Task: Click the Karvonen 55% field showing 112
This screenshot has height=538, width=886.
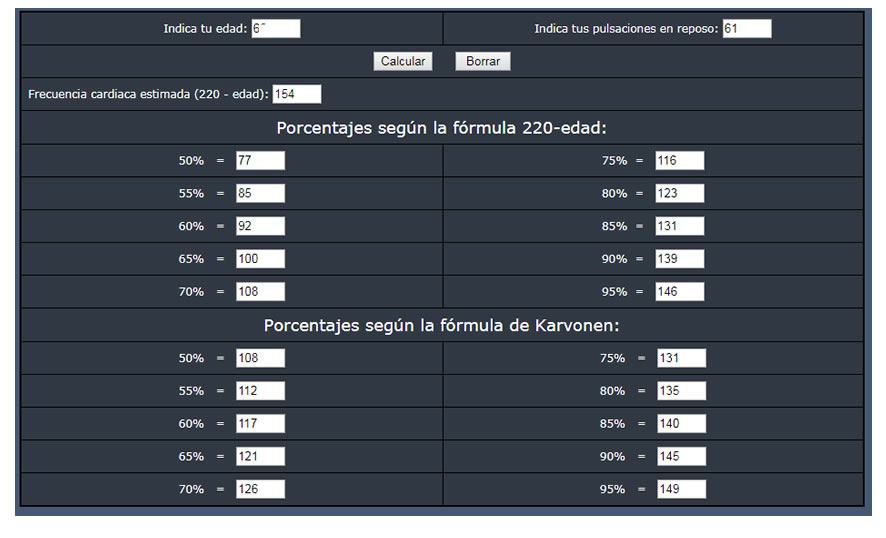Action: [x=260, y=391]
